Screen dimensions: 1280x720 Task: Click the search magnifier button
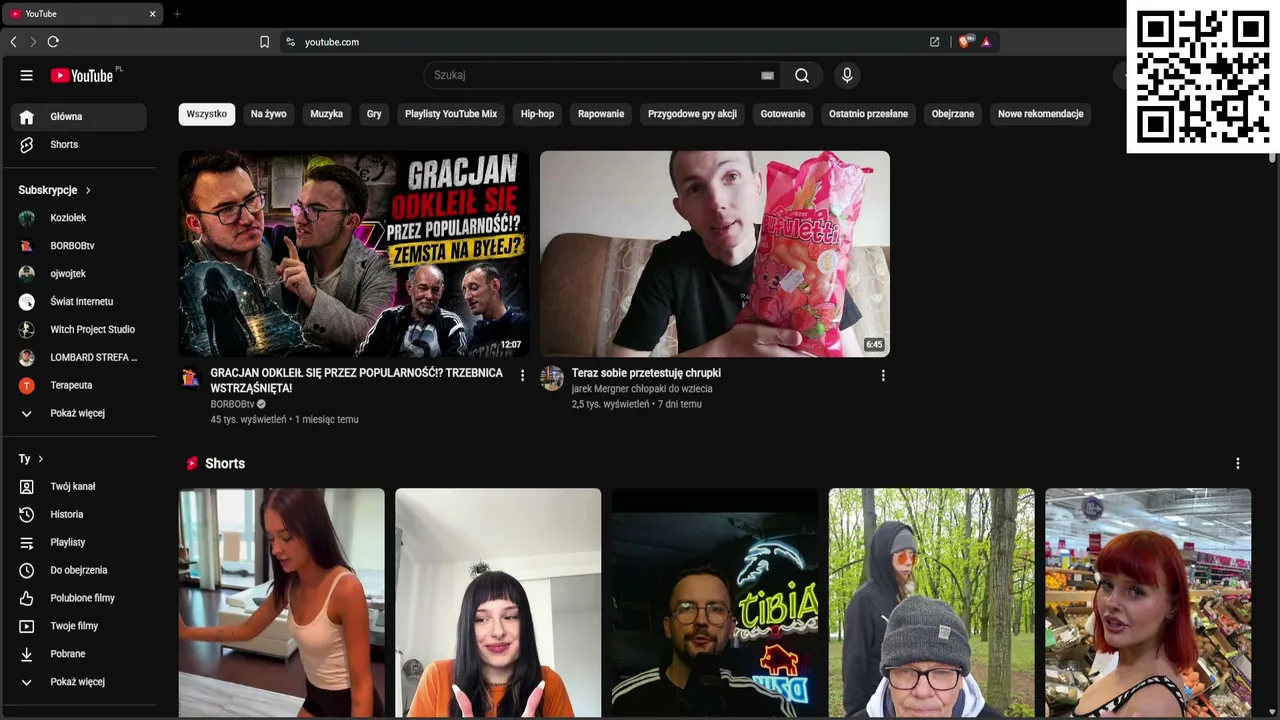click(802, 75)
